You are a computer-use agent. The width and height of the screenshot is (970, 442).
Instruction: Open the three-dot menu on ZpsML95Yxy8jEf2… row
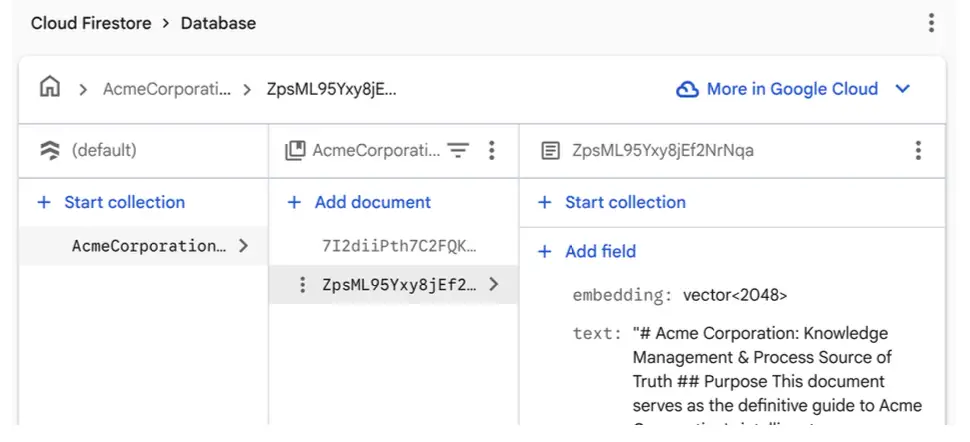[x=303, y=285]
